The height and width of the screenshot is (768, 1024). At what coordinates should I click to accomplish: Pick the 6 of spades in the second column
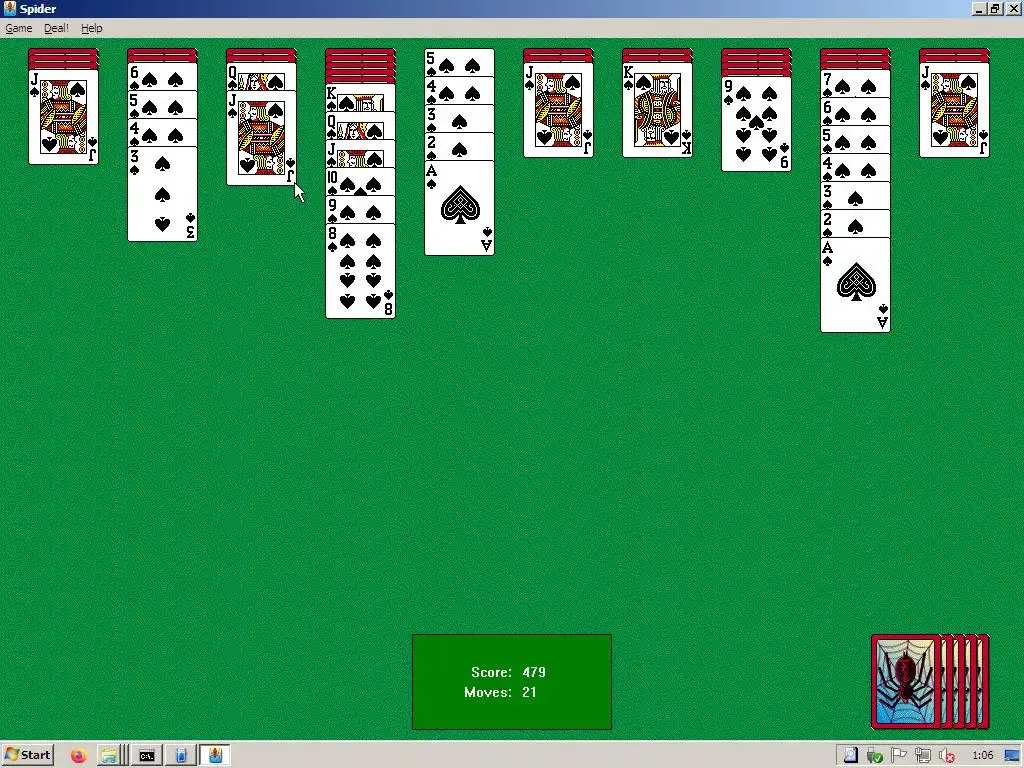[x=163, y=76]
